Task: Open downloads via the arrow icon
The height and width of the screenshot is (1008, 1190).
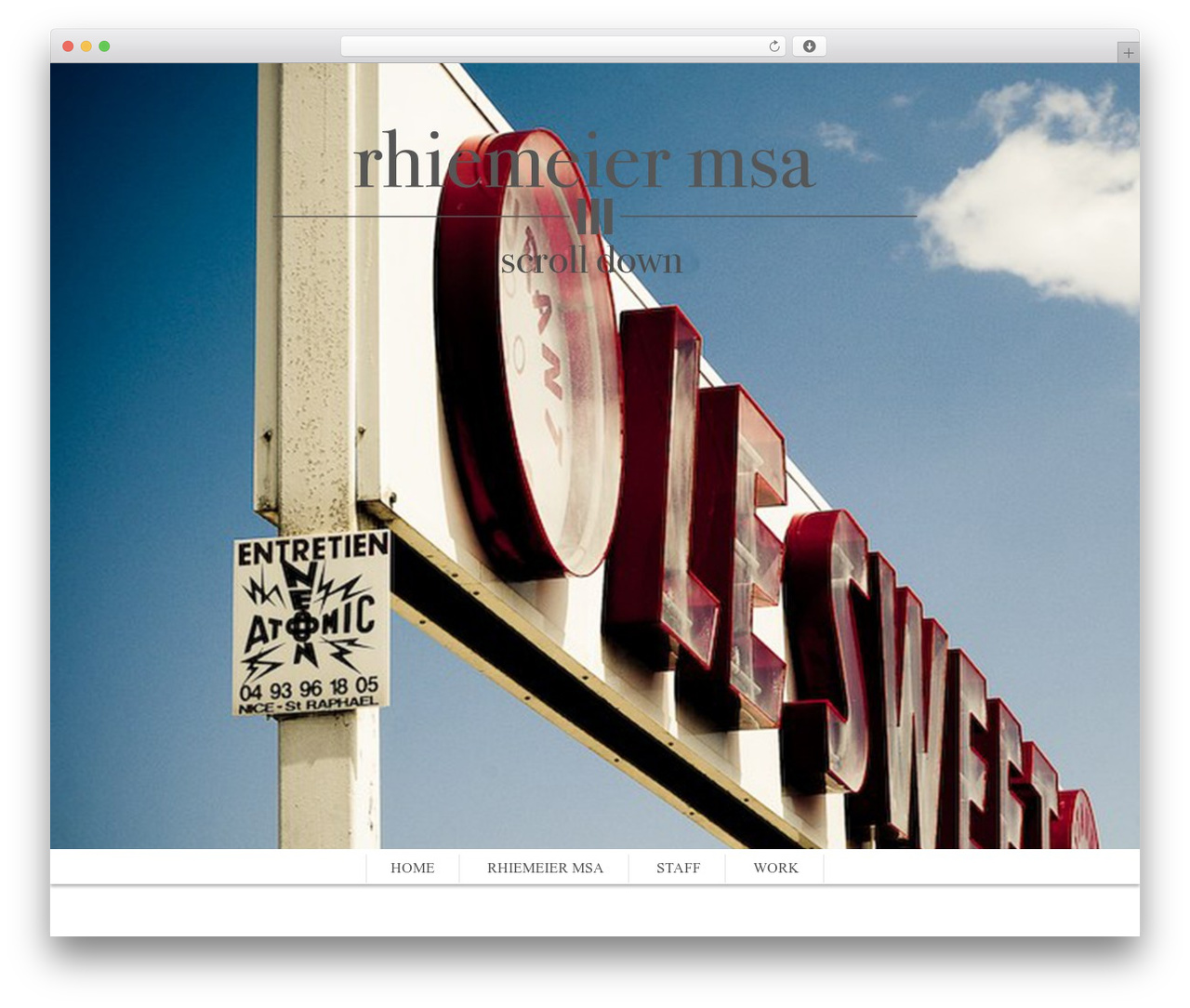Action: [x=809, y=46]
